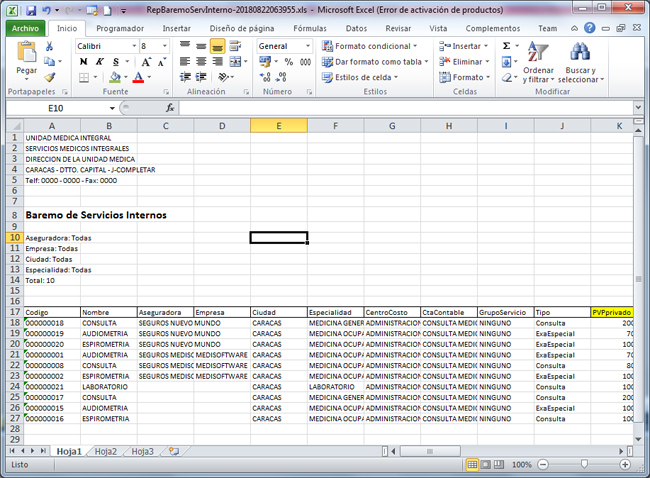This screenshot has height=478, width=650.
Task: Toggle bold formatting
Action: [83, 62]
